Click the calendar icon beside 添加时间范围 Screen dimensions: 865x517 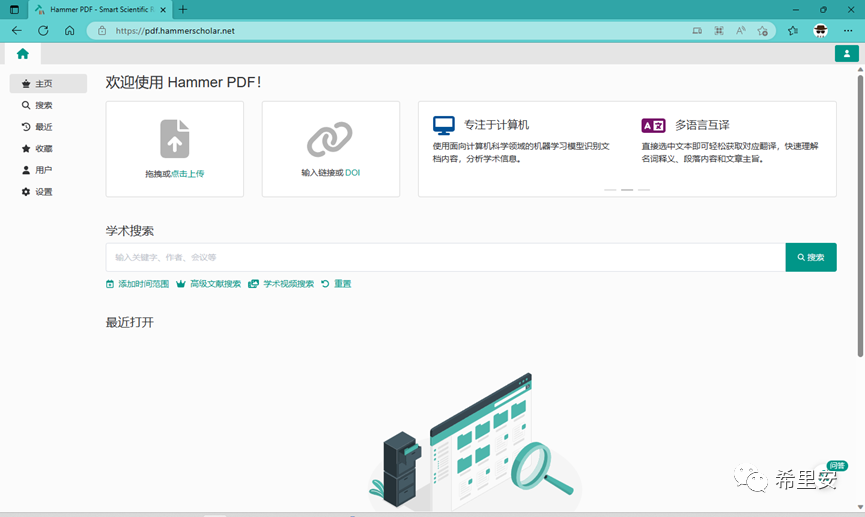110,284
